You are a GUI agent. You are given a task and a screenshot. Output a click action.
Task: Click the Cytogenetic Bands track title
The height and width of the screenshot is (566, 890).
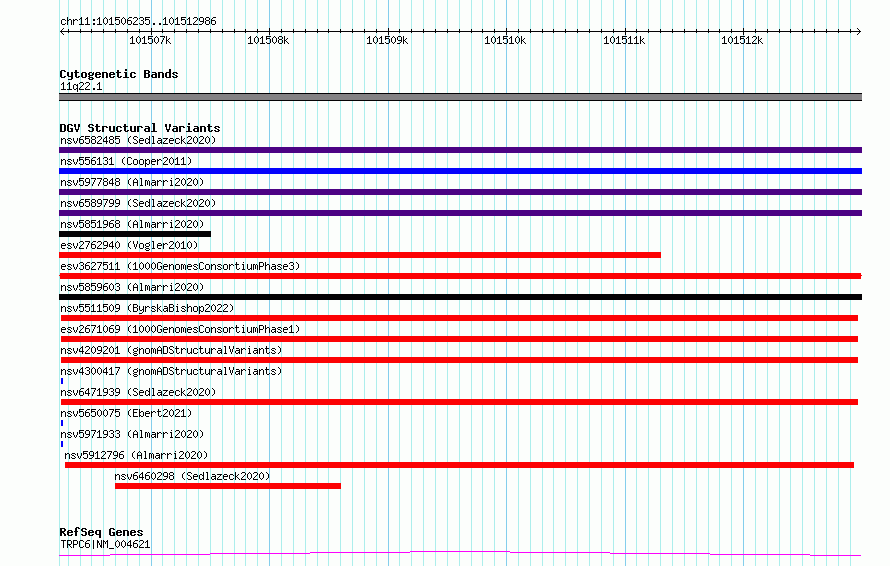tap(119, 74)
